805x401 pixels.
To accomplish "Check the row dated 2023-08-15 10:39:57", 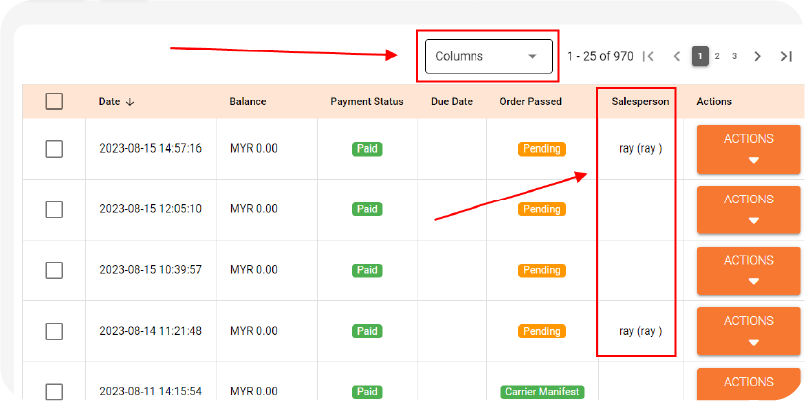I will 54,270.
